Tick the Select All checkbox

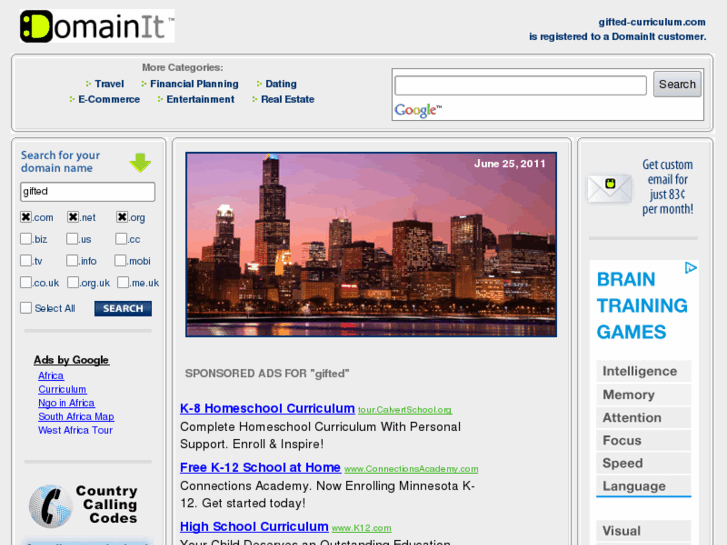pyautogui.click(x=26, y=308)
